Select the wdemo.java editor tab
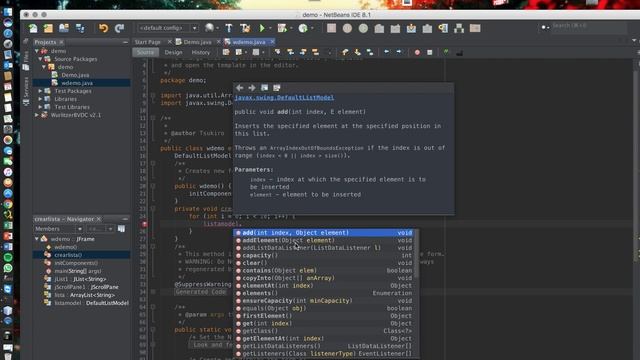The image size is (640, 360). pos(248,42)
